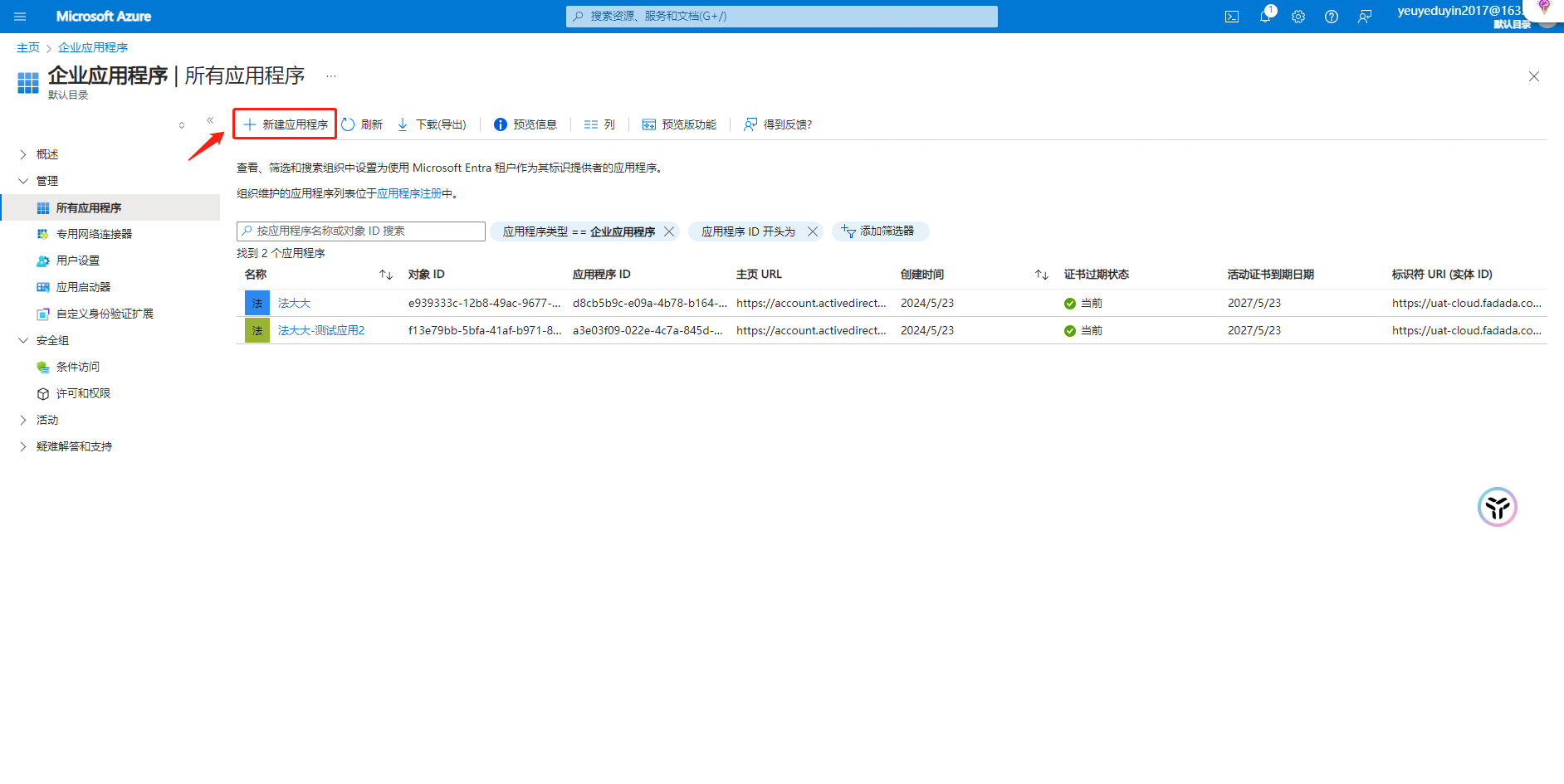Open 许可和权限
Screen dimensions: 1564x784
pos(83,393)
